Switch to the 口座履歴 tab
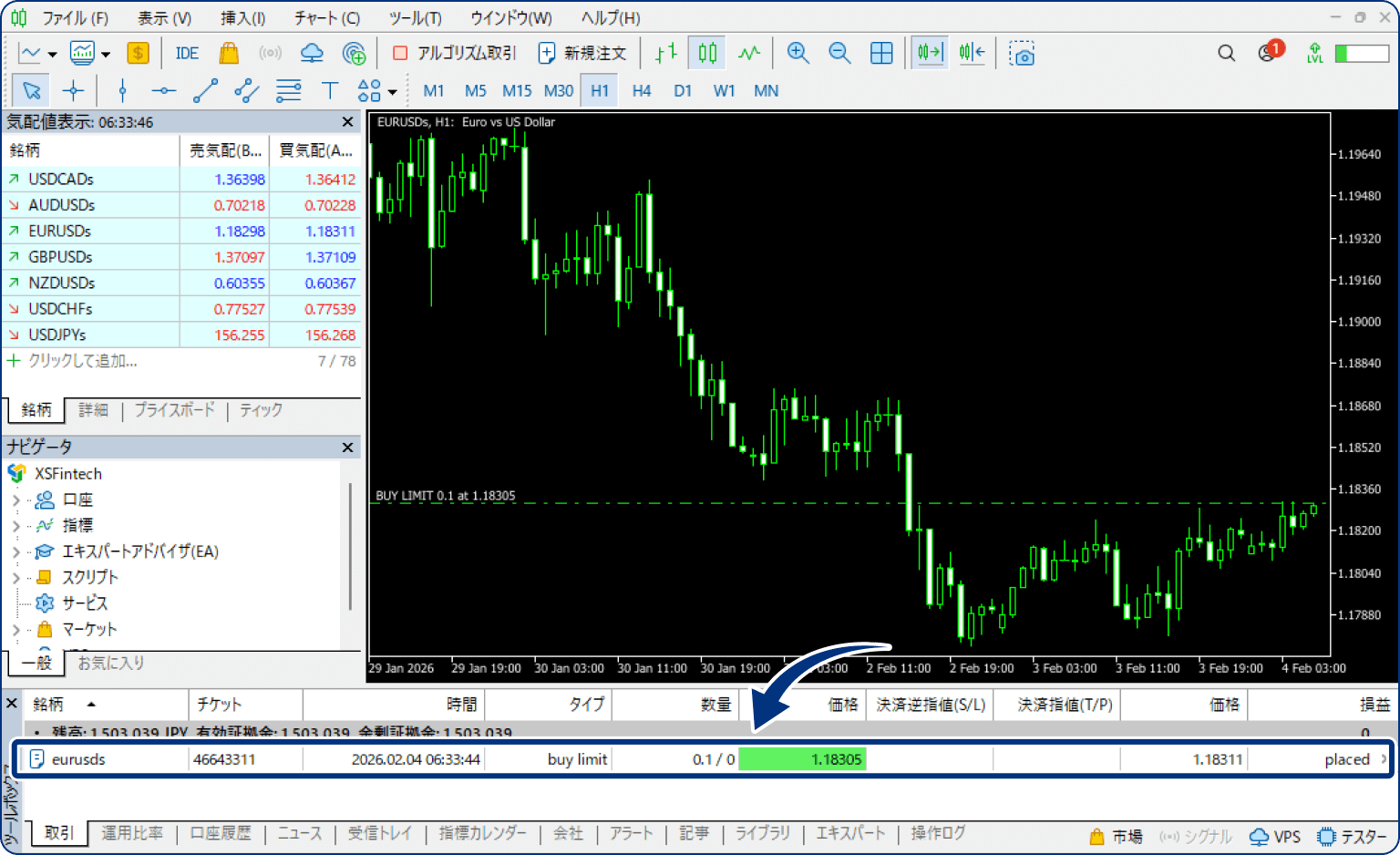1400x855 pixels. pos(221,833)
